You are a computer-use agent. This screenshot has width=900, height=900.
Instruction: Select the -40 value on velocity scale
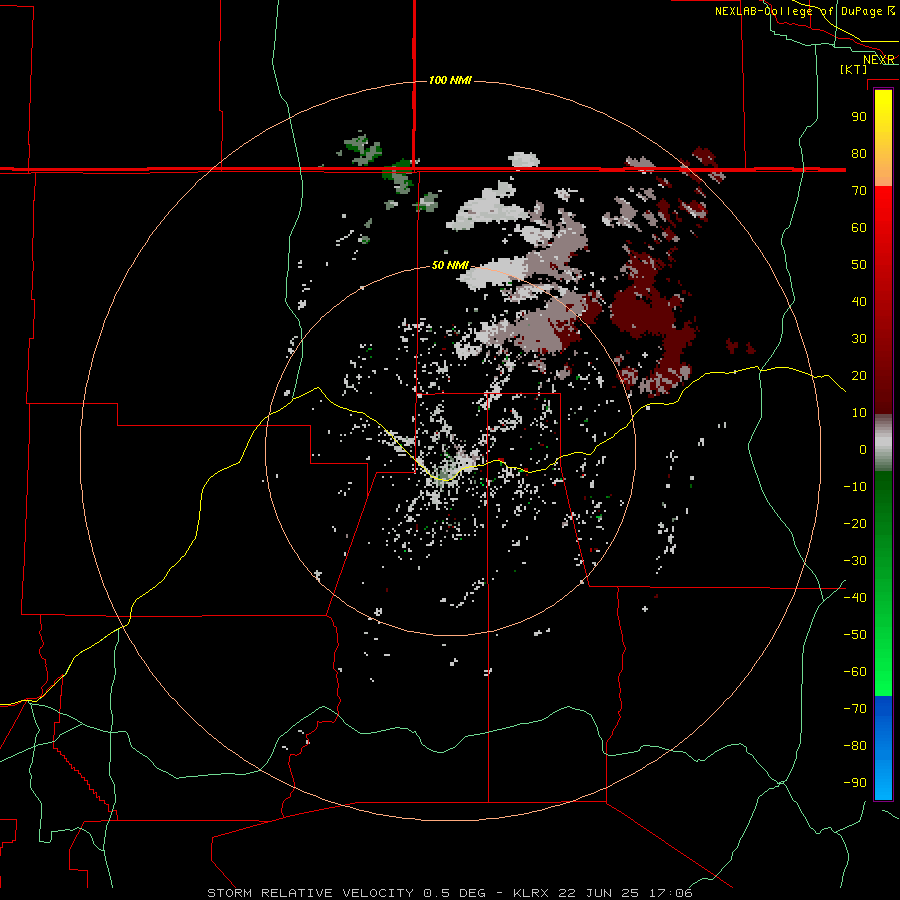tap(855, 598)
